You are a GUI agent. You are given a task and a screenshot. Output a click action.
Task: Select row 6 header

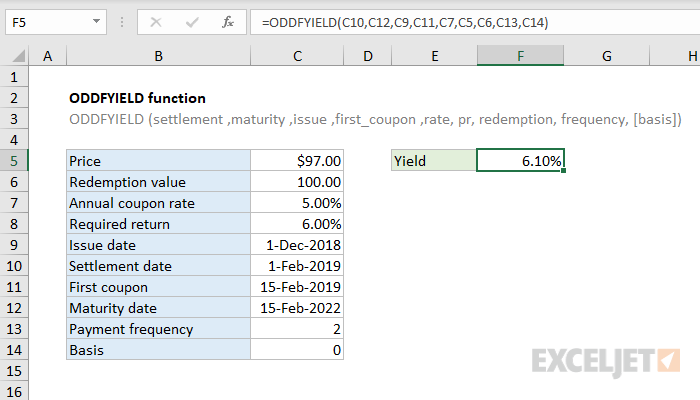14,182
